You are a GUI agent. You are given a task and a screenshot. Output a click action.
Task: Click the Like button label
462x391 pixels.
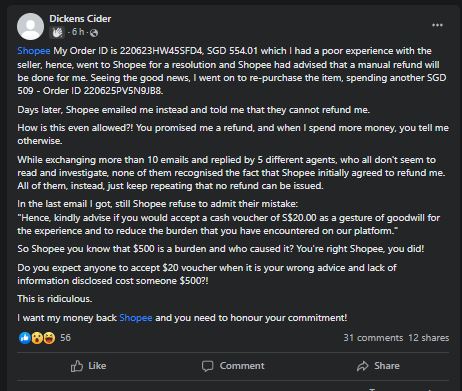click(97, 366)
